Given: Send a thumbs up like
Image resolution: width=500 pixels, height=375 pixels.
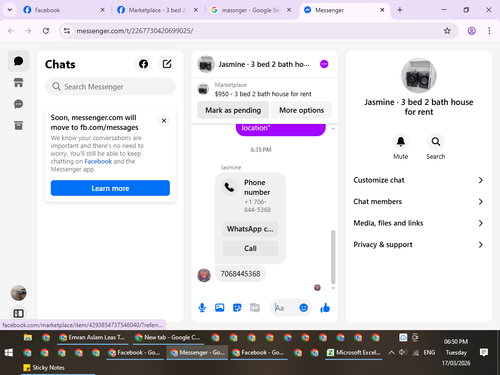Looking at the screenshot, I should click(x=325, y=308).
